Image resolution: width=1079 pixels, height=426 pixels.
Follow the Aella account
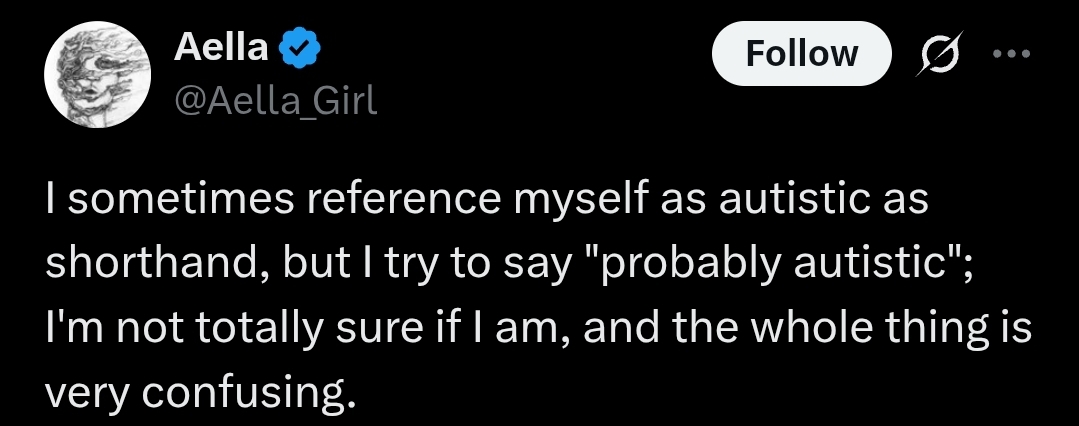[x=802, y=53]
